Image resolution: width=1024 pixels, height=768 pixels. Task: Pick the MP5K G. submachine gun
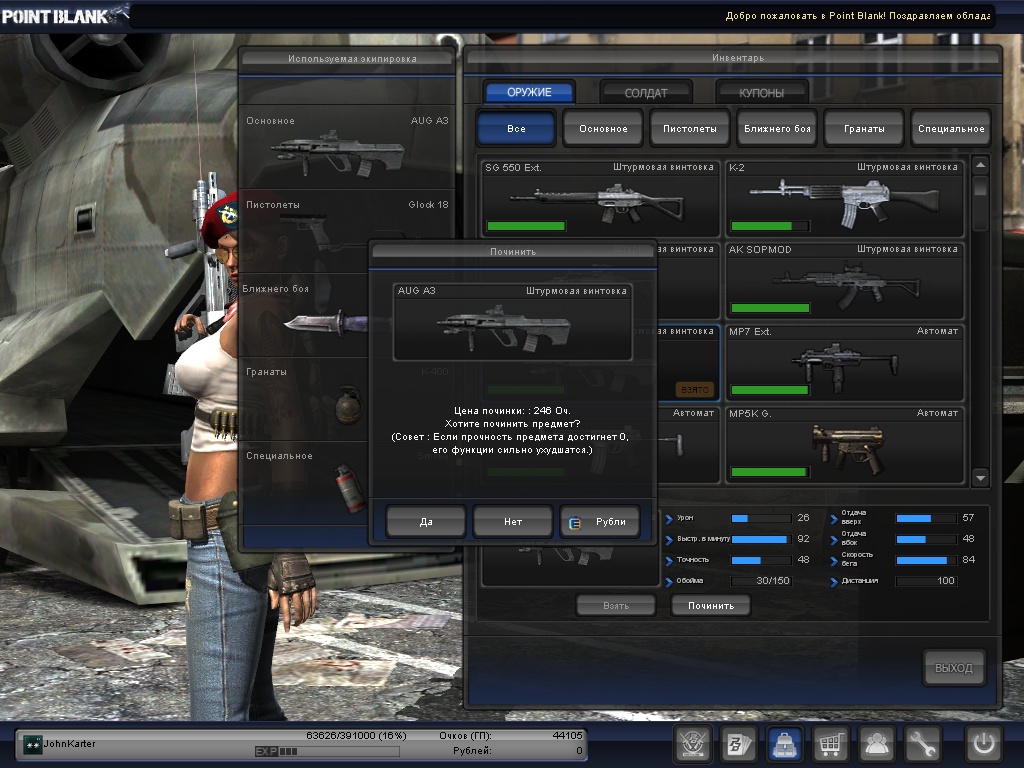click(844, 445)
